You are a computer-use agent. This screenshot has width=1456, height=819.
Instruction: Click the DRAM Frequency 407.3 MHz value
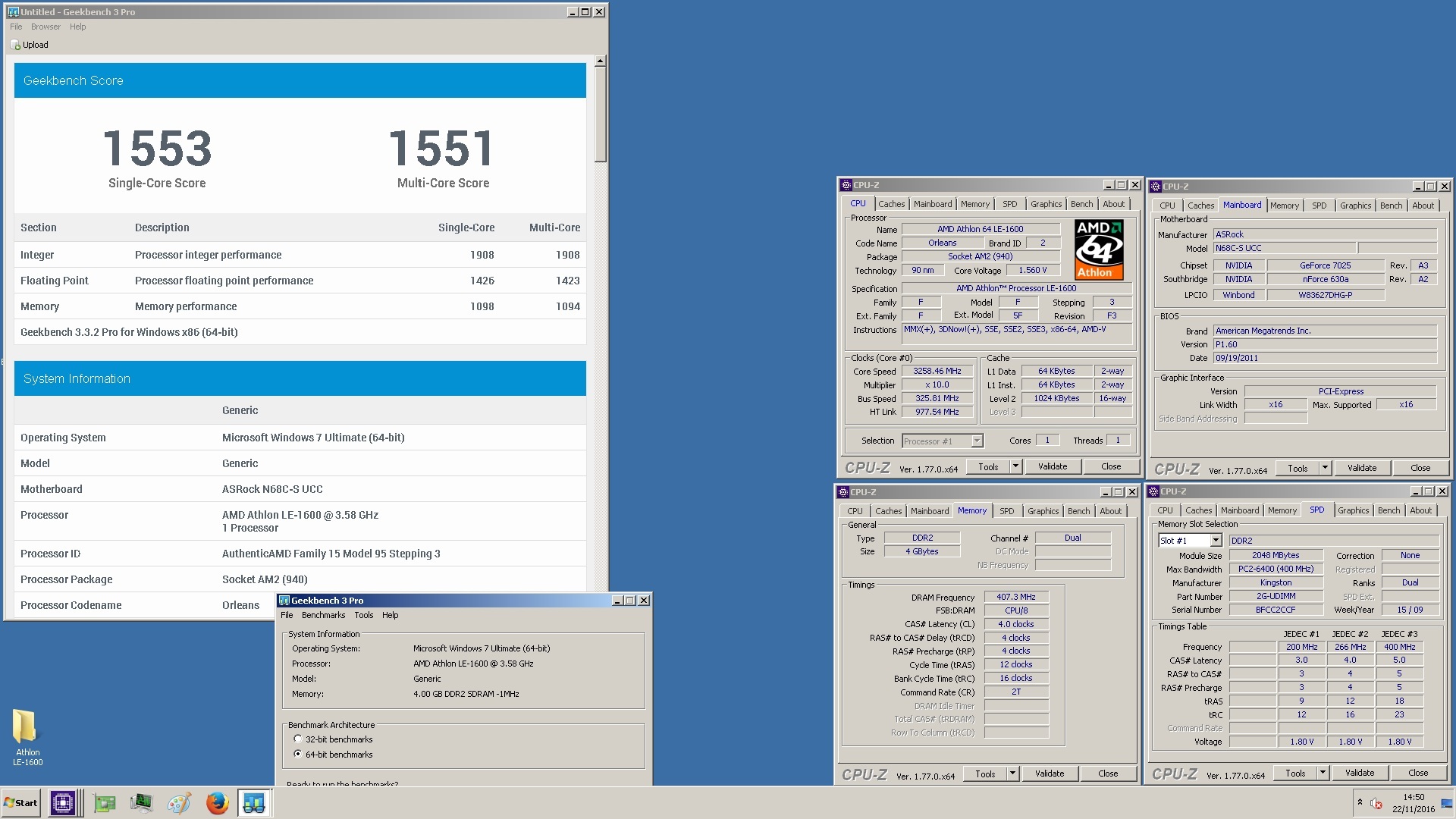coord(1016,598)
